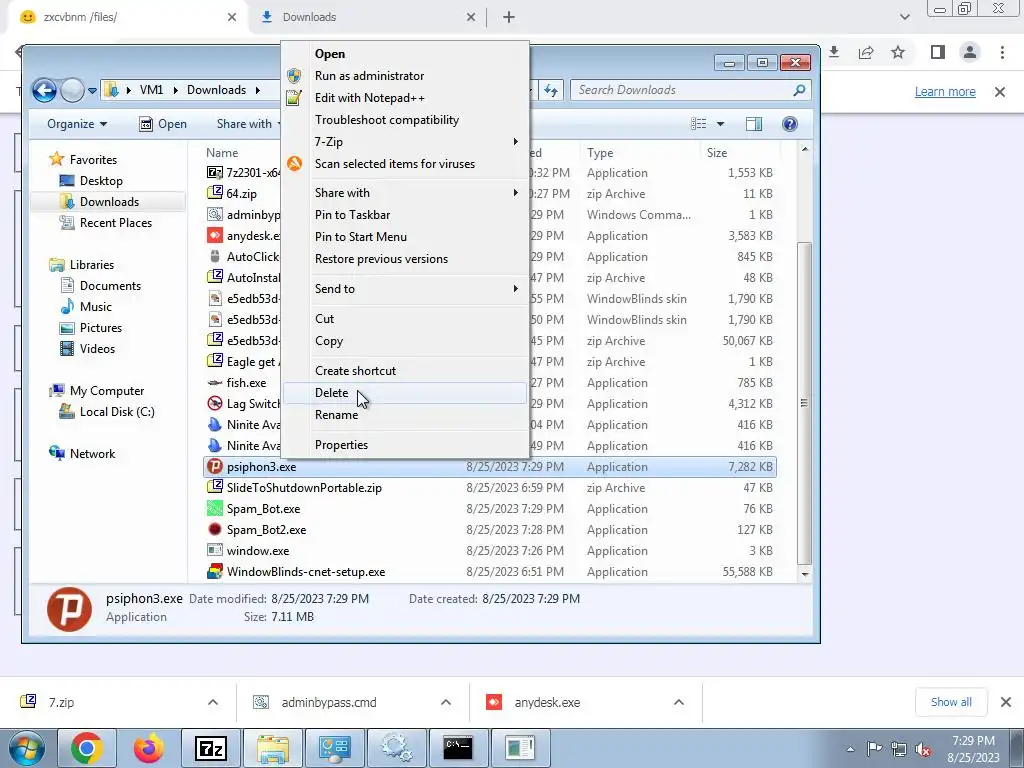Expand the 7-Zip submenu arrow

pyautogui.click(x=515, y=142)
